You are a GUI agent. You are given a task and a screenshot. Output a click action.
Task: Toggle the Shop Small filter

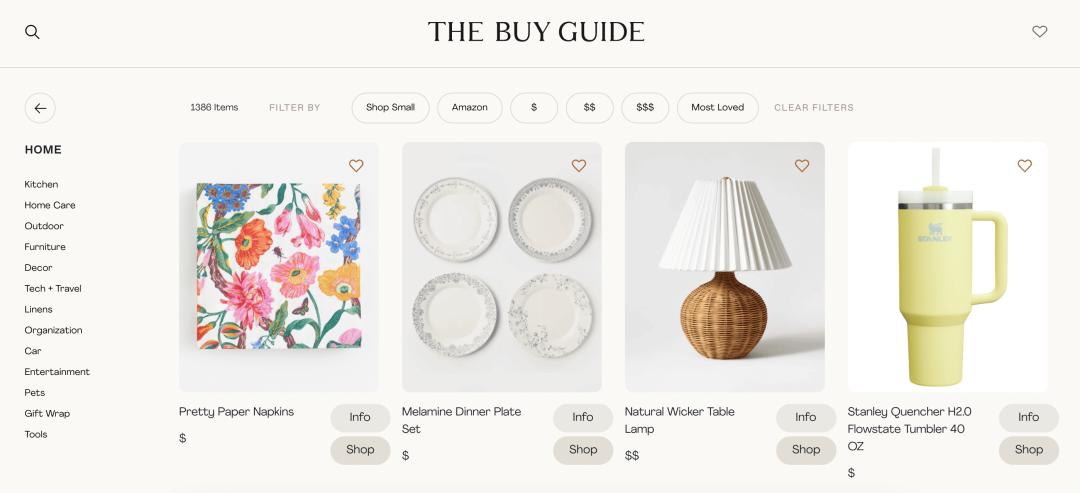tap(390, 108)
